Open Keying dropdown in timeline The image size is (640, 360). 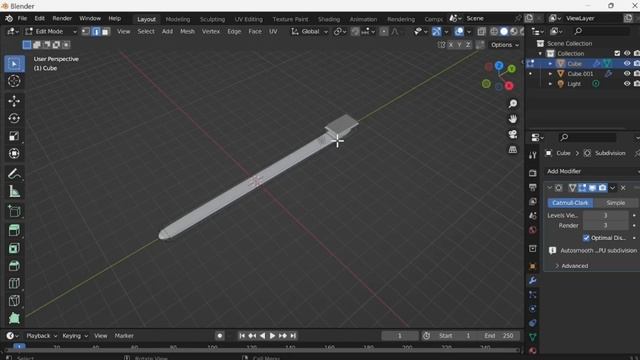pyautogui.click(x=75, y=336)
